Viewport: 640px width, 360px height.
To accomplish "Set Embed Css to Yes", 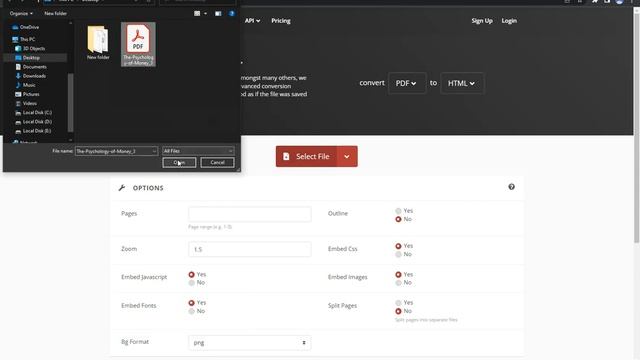I will point(398,246).
